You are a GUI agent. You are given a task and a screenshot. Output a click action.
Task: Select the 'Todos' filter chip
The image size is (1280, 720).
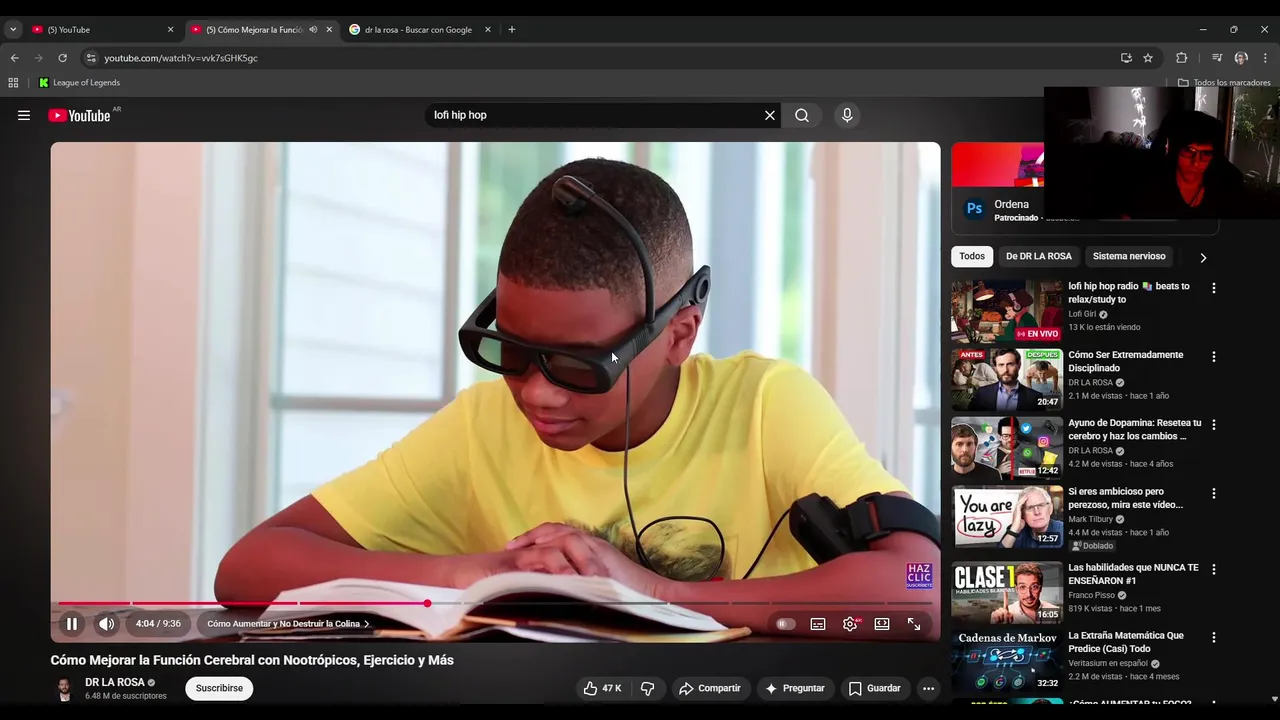[972, 256]
